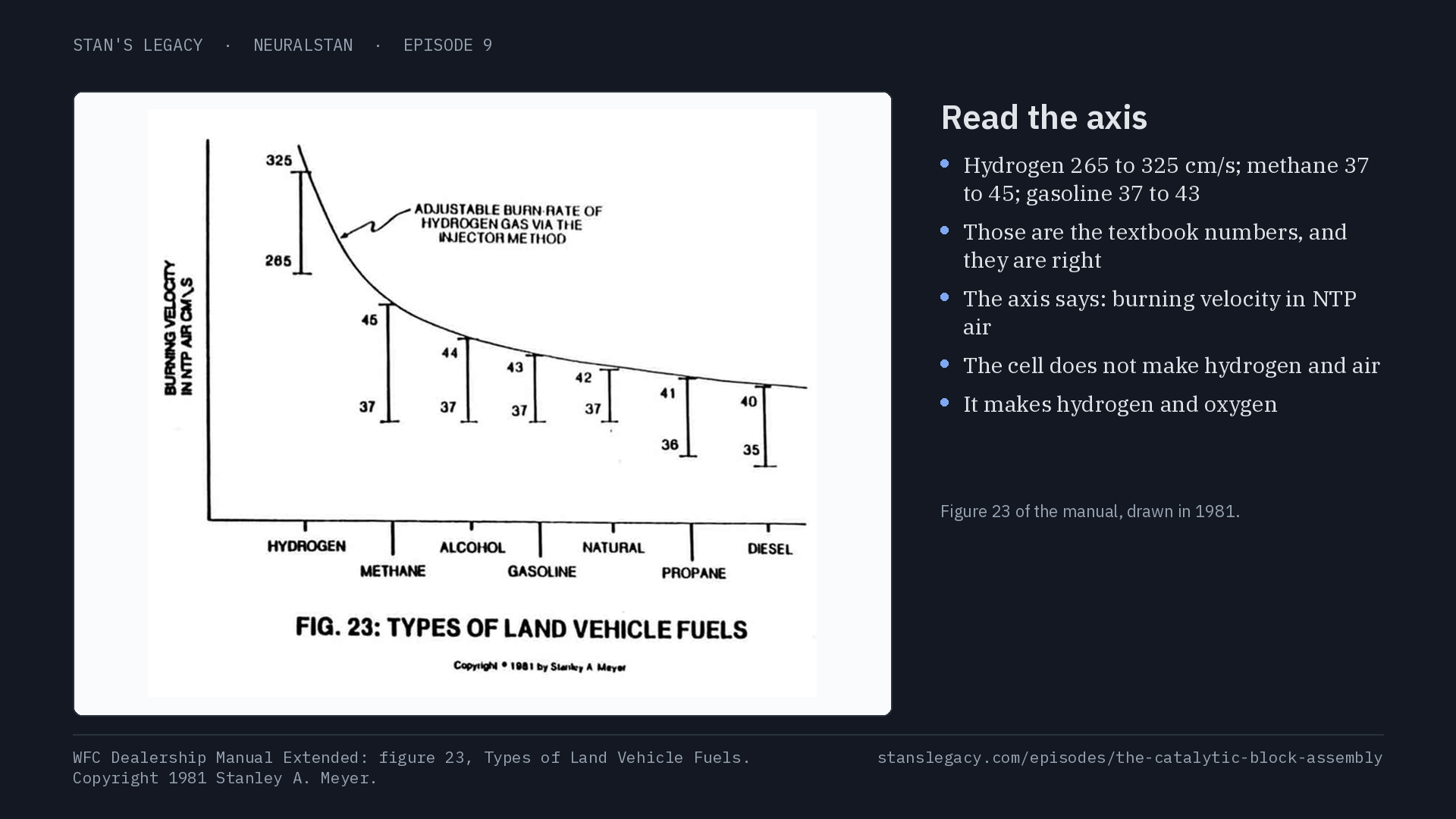Click bullet dot beside 'The axis says'
This screenshot has width=1456, height=819.
click(x=945, y=297)
